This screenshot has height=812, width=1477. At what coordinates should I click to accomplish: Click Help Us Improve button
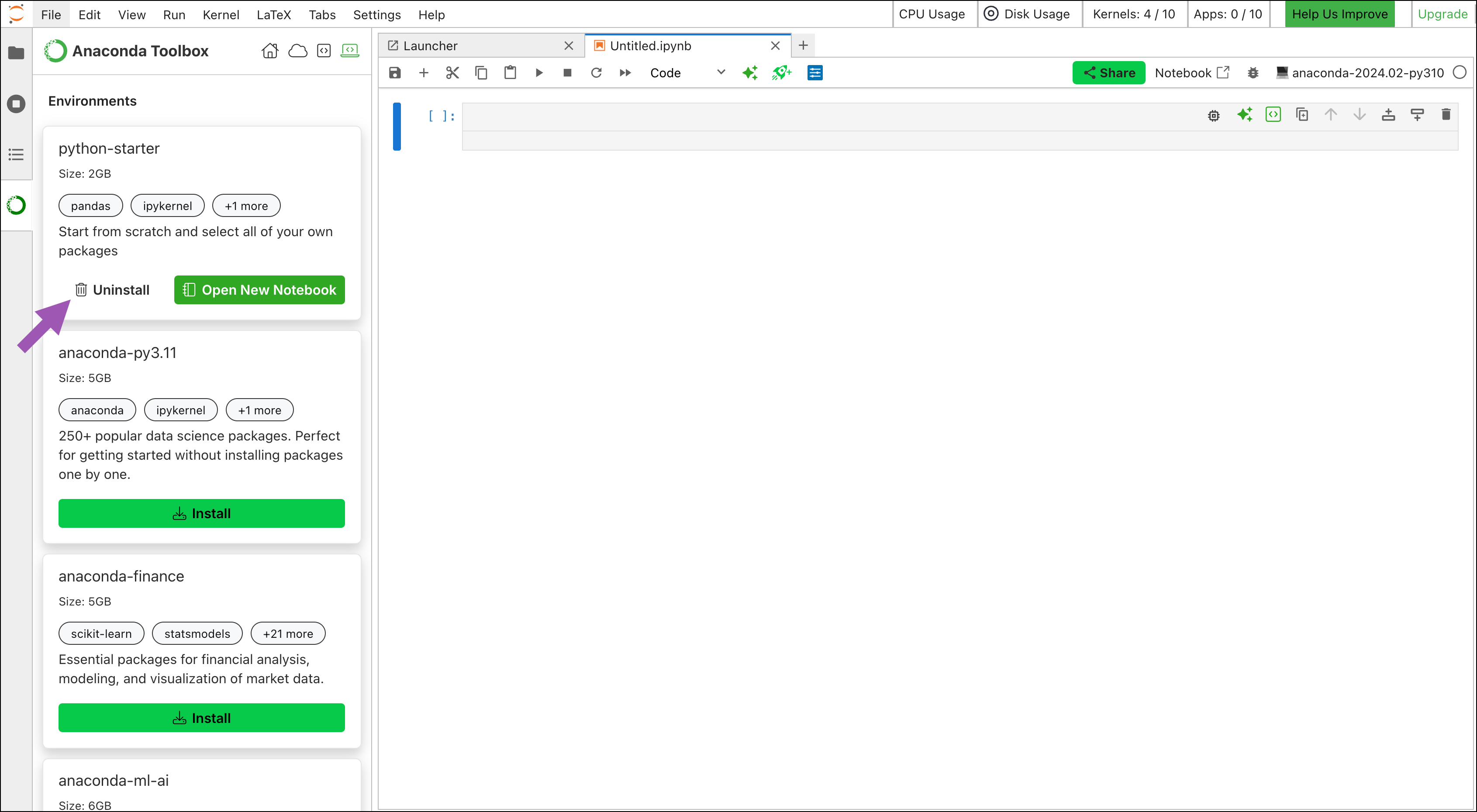coord(1339,14)
